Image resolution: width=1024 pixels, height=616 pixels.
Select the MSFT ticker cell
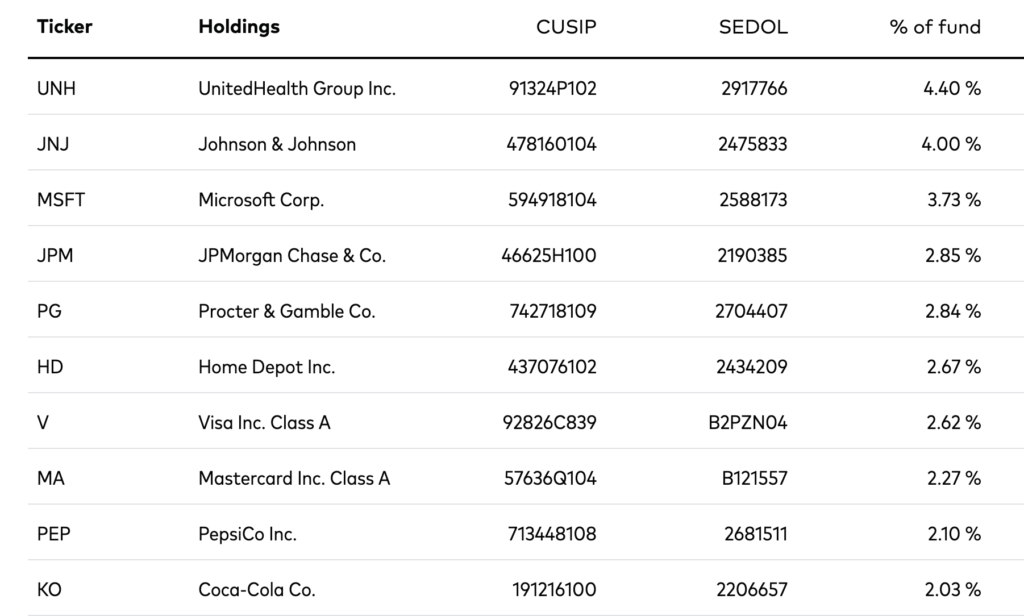click(61, 200)
